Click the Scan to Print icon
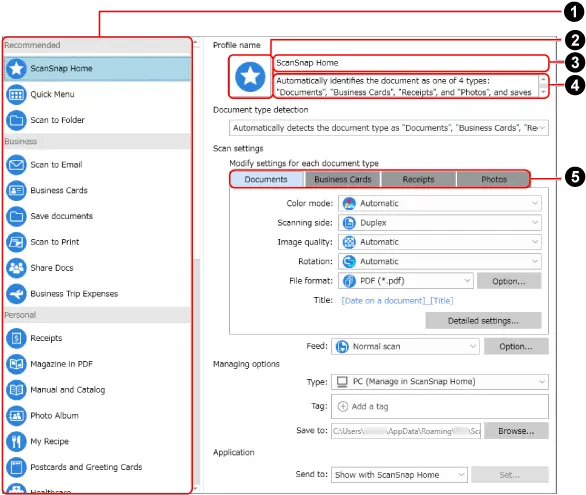The width and height of the screenshot is (586, 495). click(16, 242)
